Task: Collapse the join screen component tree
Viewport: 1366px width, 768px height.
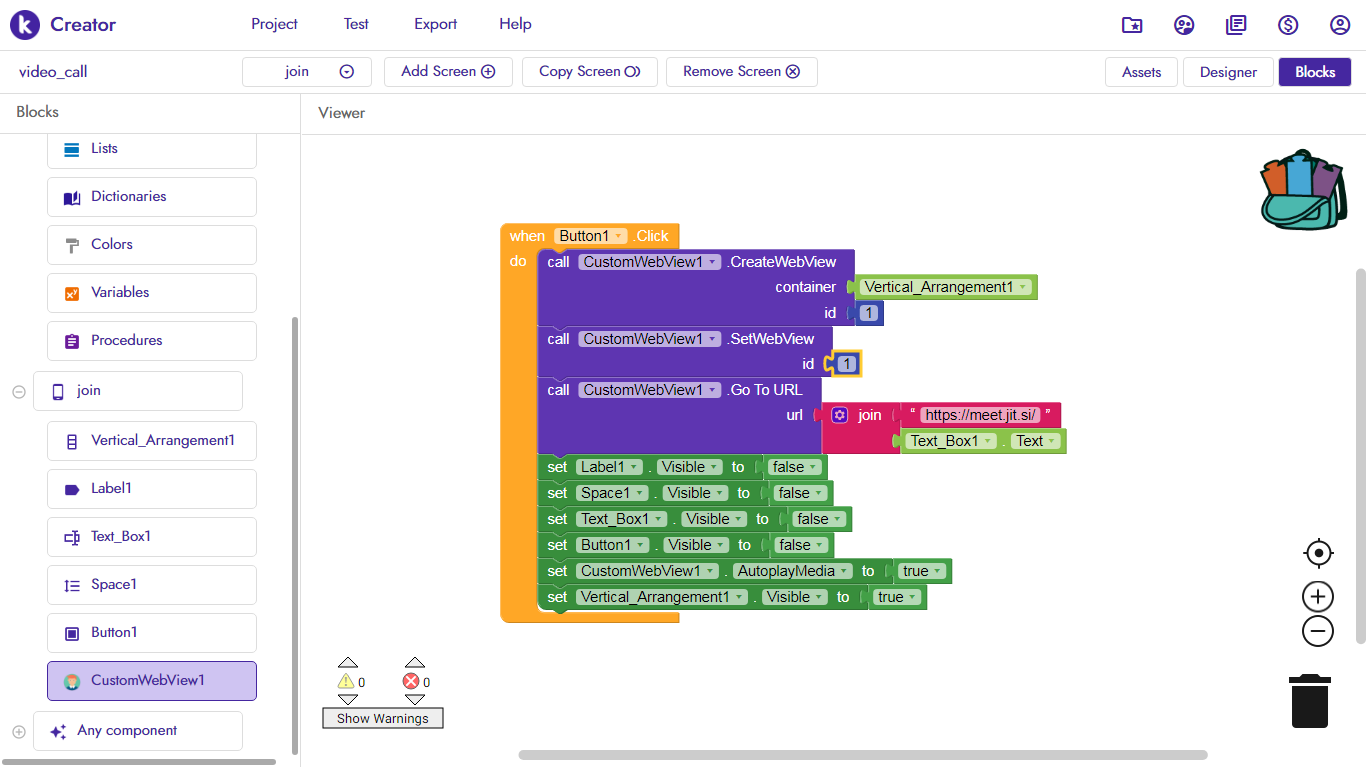Action: coord(18,392)
